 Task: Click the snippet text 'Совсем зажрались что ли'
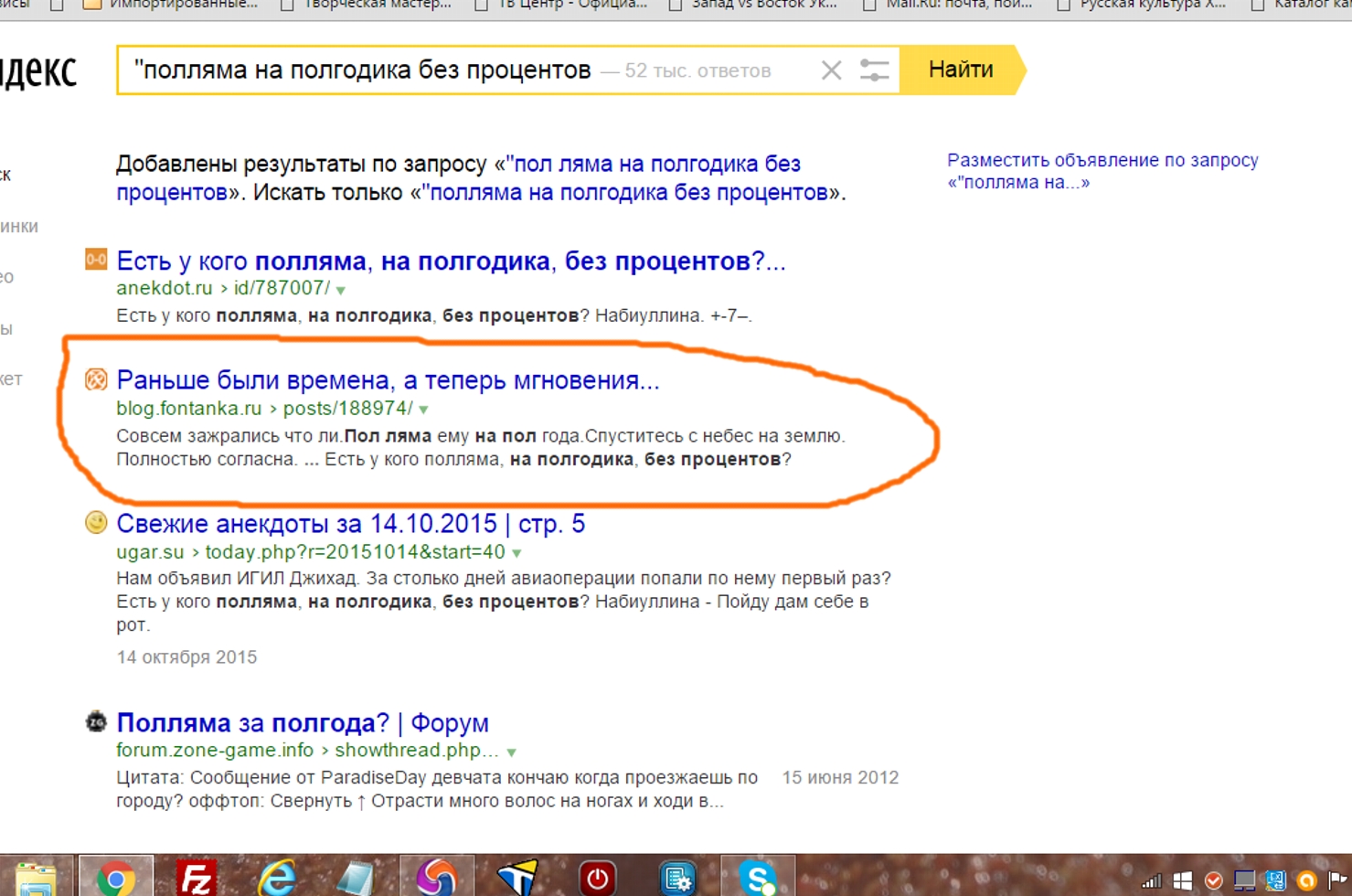[228, 436]
